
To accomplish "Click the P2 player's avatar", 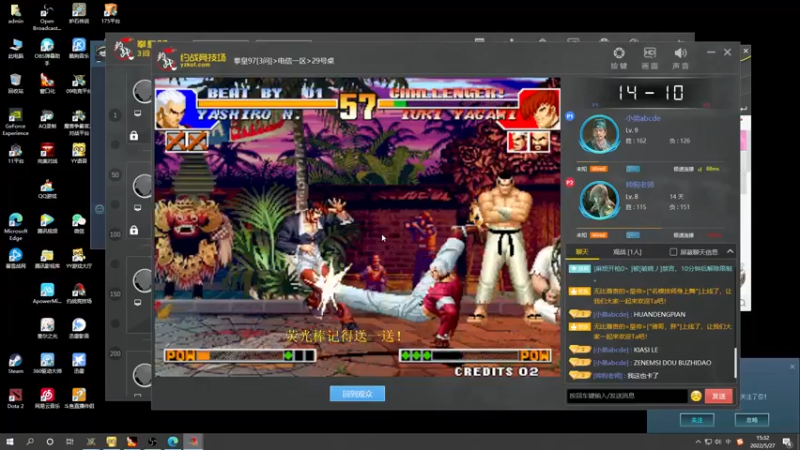I will coord(599,200).
